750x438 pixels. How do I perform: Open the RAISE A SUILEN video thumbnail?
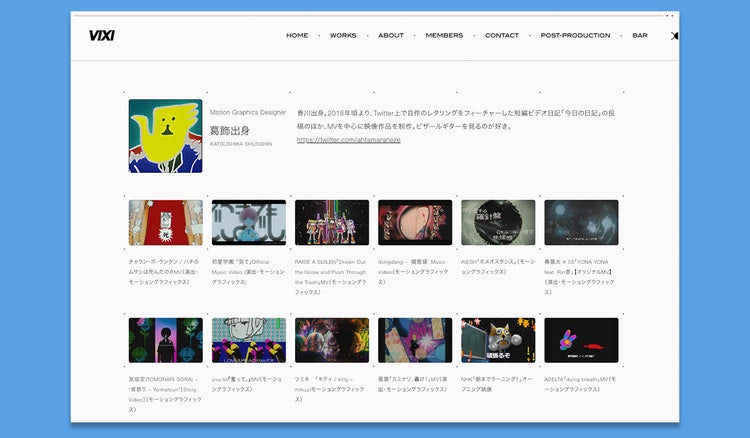coord(332,222)
